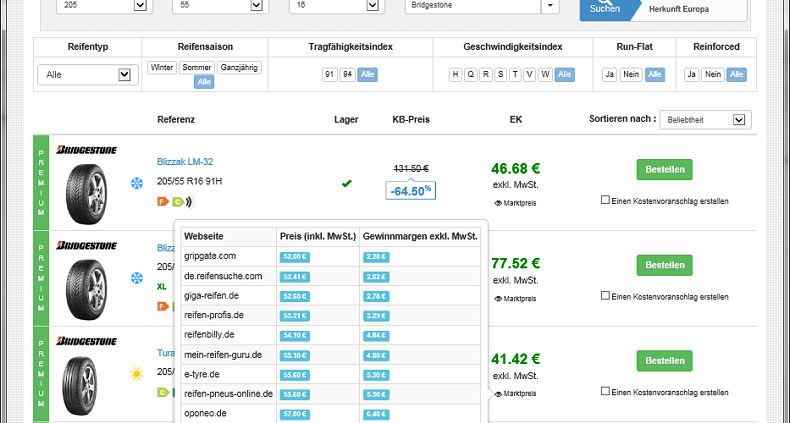Click the green C label on the summer tire row
The height and width of the screenshot is (423, 790).
click(x=163, y=392)
